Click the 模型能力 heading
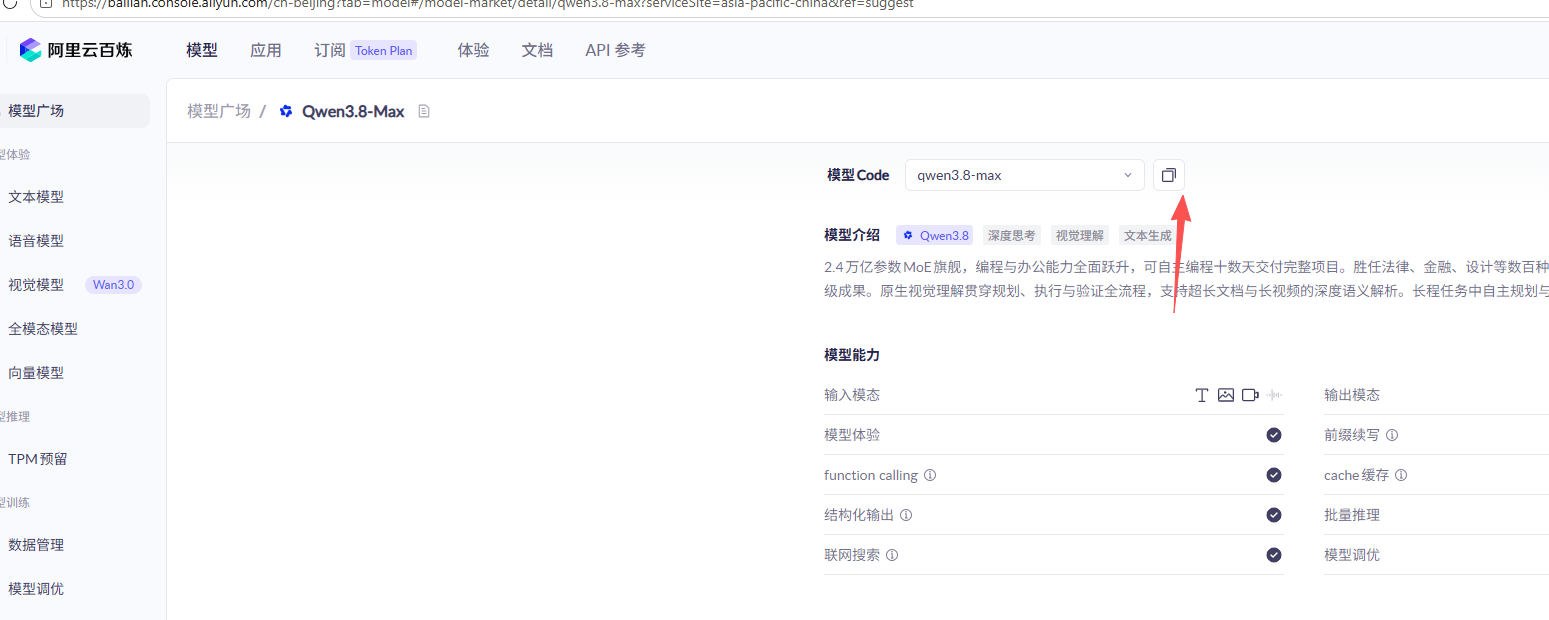This screenshot has width=1549, height=620. pos(852,355)
